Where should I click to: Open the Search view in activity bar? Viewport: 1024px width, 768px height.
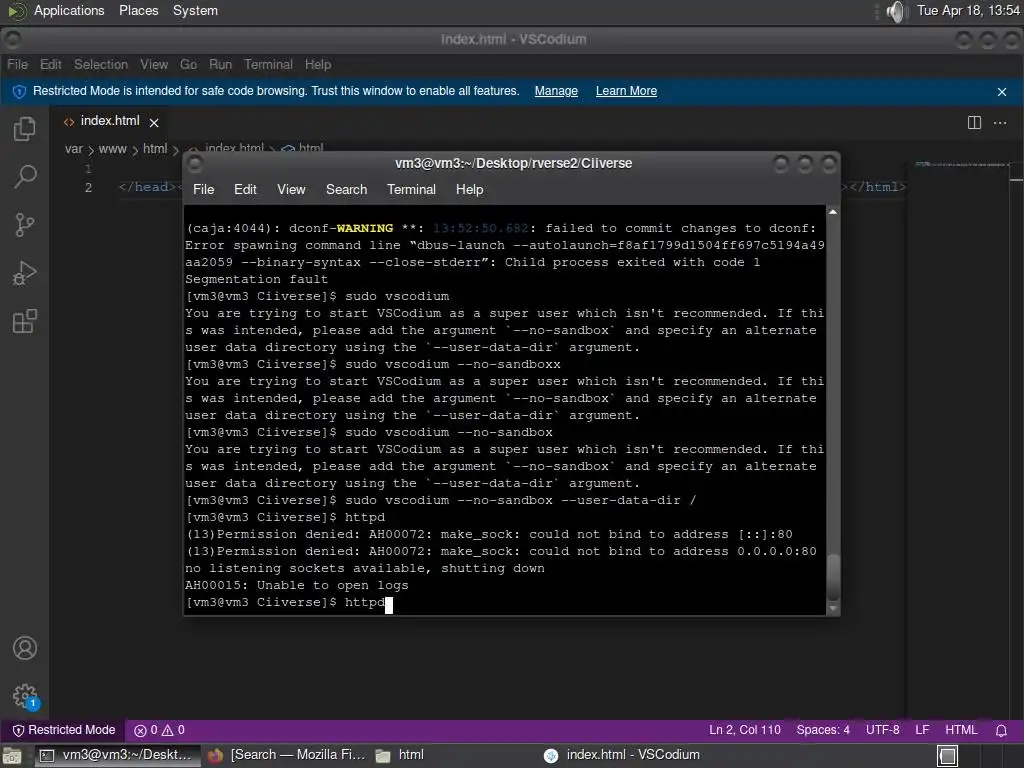pos(25,176)
